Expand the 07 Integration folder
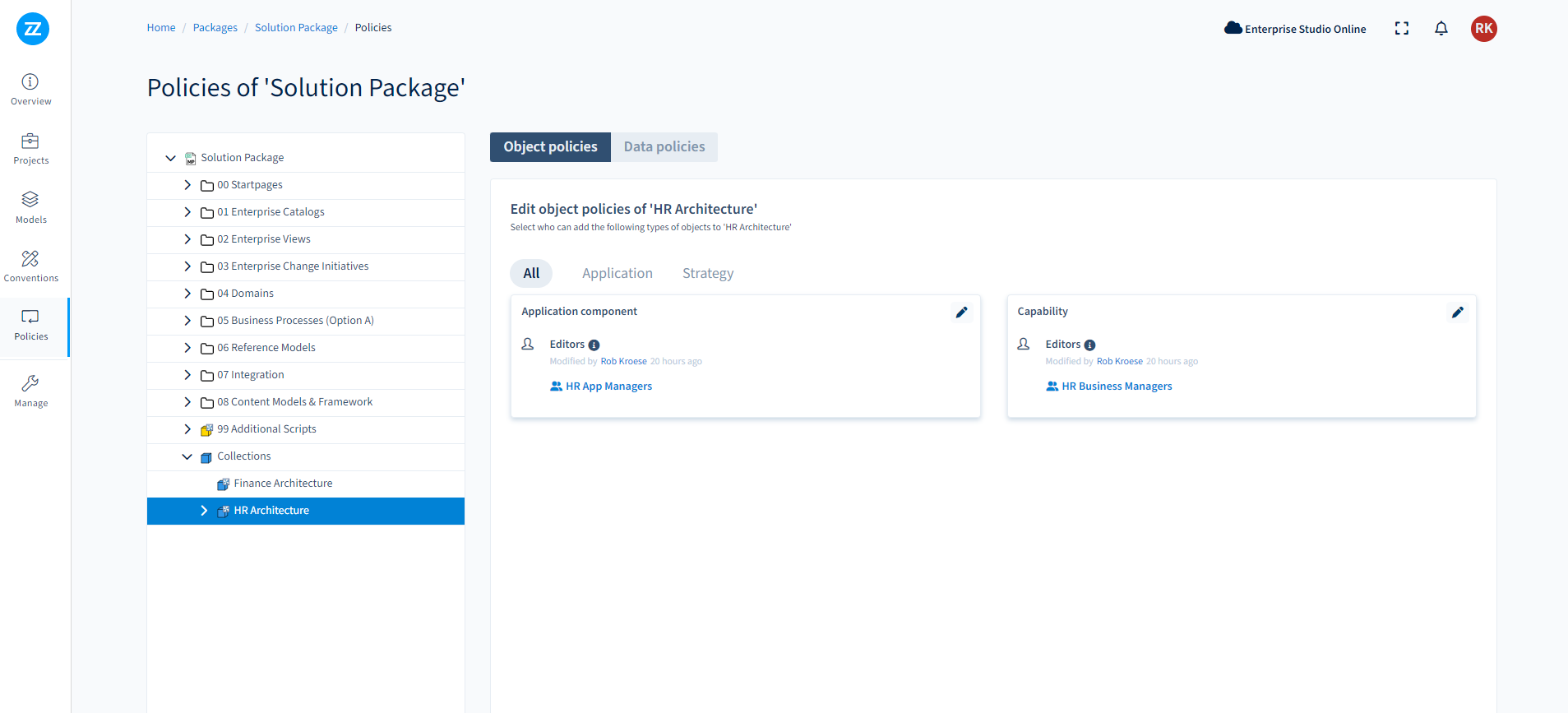 point(187,375)
